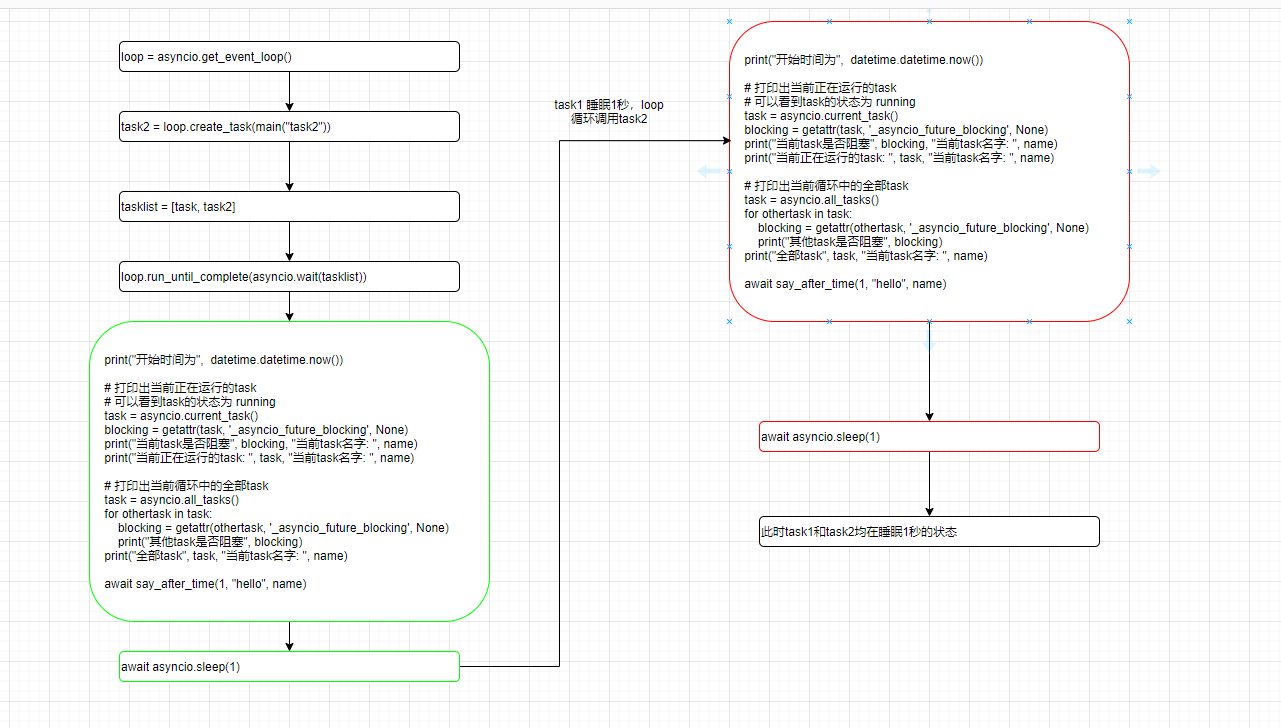Click the left blue connection arrow
The height and width of the screenshot is (728, 1281).
coord(709,171)
